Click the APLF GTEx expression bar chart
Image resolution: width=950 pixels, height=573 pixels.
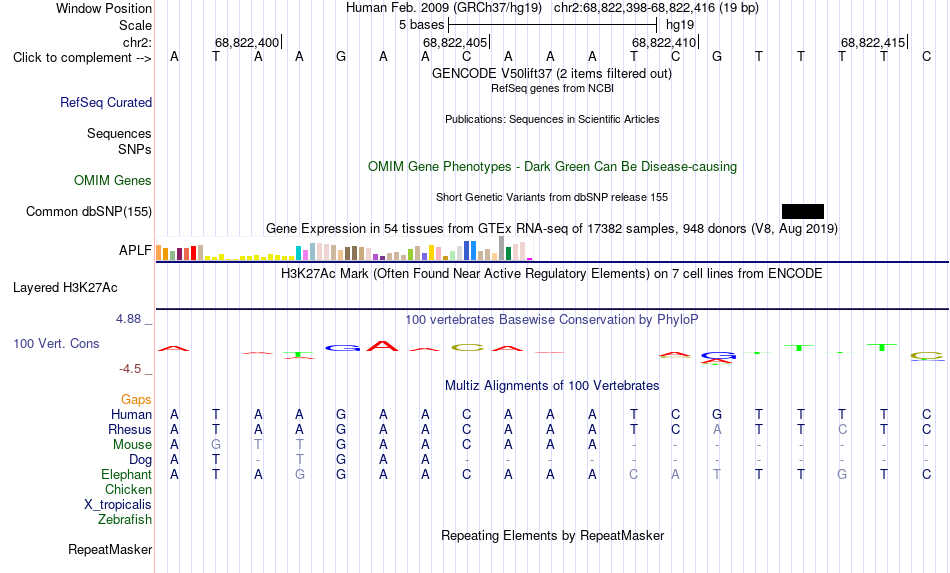click(x=344, y=249)
